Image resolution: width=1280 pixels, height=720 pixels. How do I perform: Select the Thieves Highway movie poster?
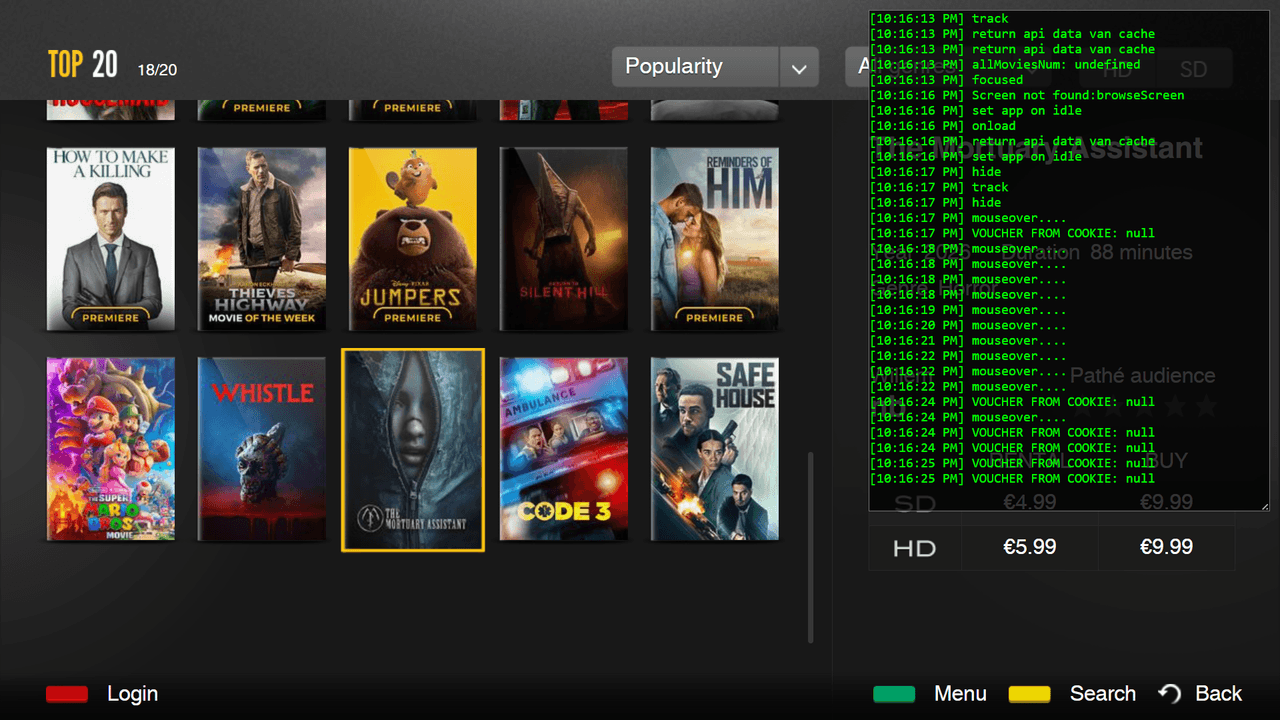[262, 239]
